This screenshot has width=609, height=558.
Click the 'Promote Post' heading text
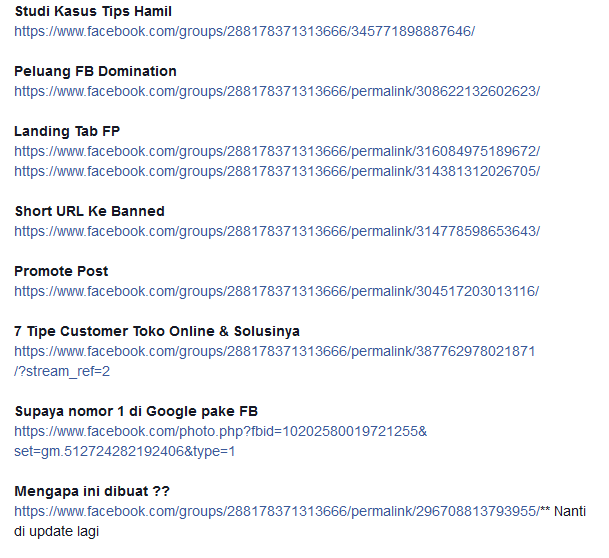pos(61,271)
